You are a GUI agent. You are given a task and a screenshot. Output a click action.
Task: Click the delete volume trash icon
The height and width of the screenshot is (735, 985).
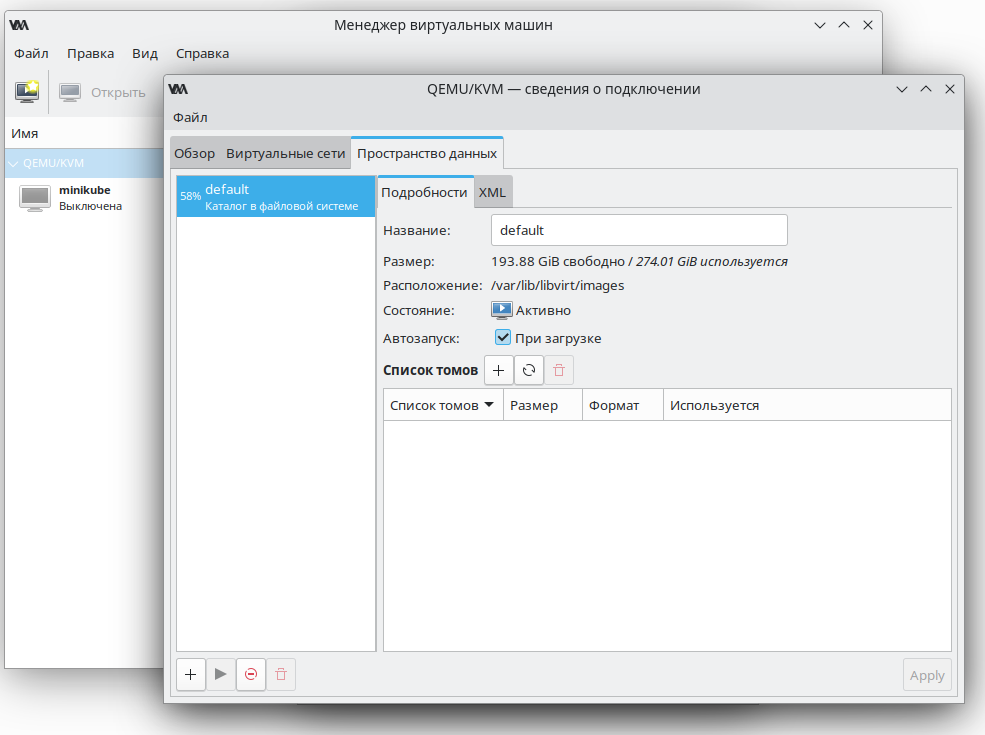coord(559,370)
